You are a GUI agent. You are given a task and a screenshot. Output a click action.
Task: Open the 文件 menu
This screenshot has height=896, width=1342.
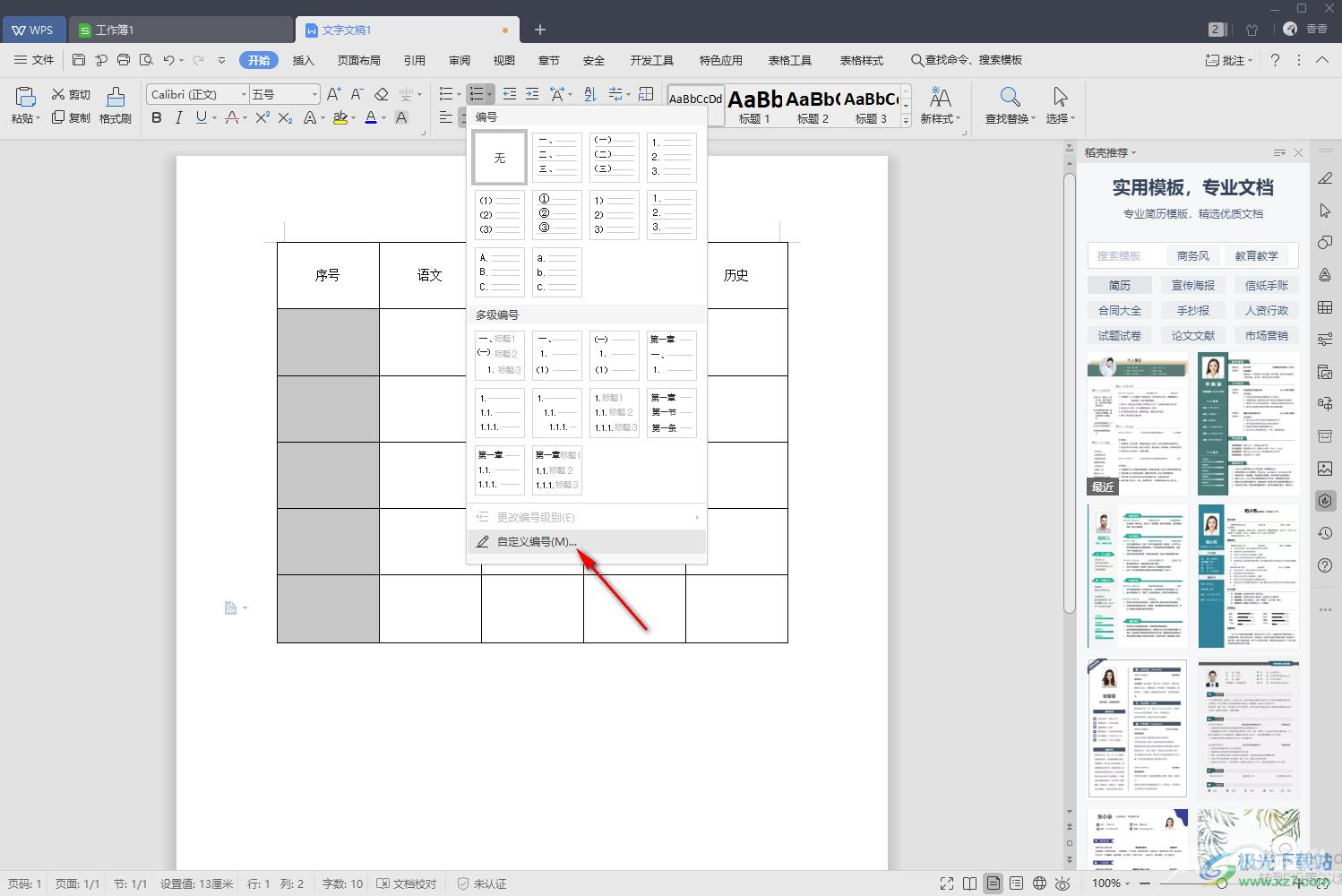coord(34,60)
